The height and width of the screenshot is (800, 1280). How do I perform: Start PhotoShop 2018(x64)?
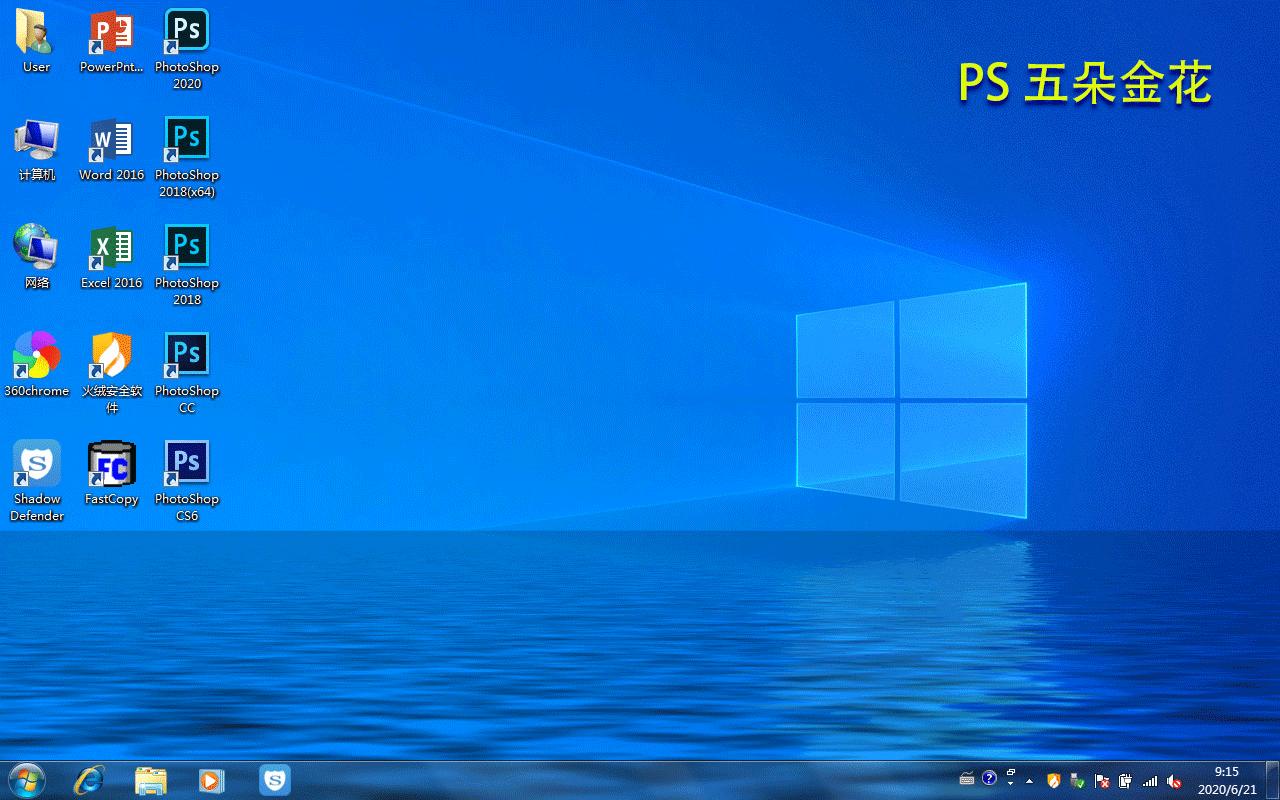[186, 138]
